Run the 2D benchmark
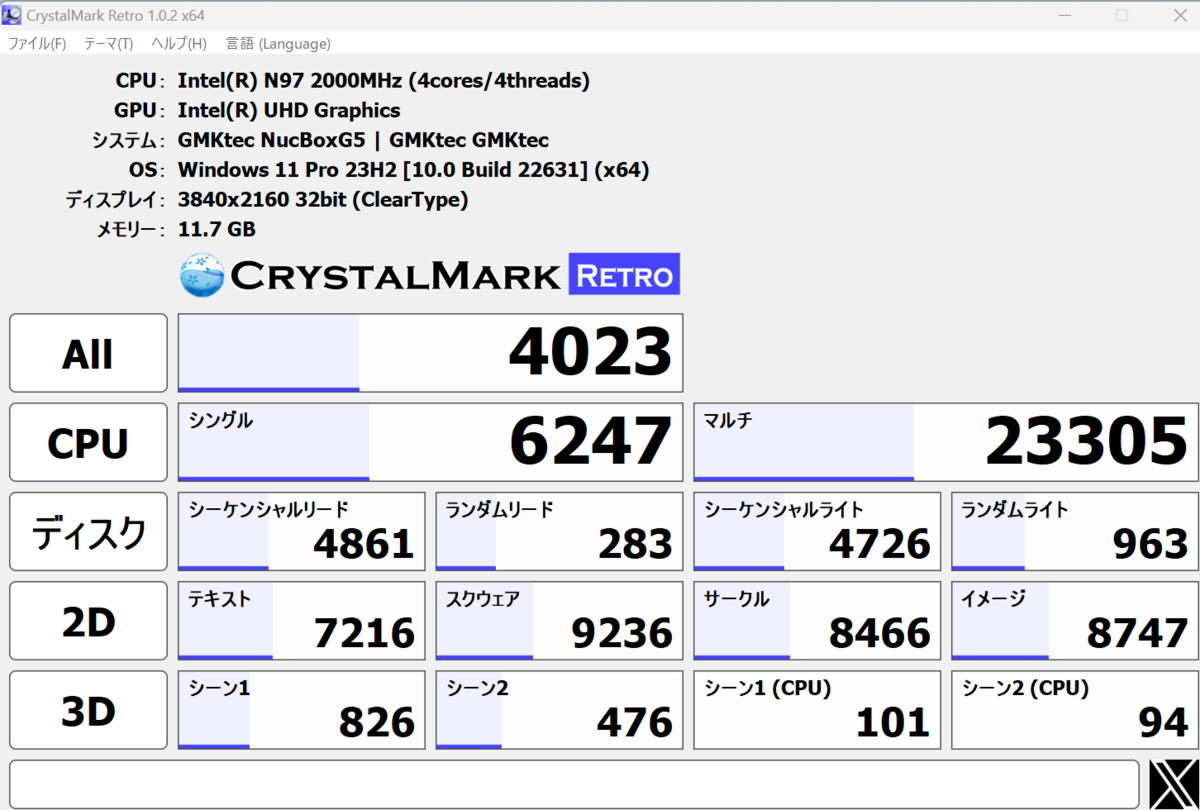1200x810 pixels. pos(88,620)
